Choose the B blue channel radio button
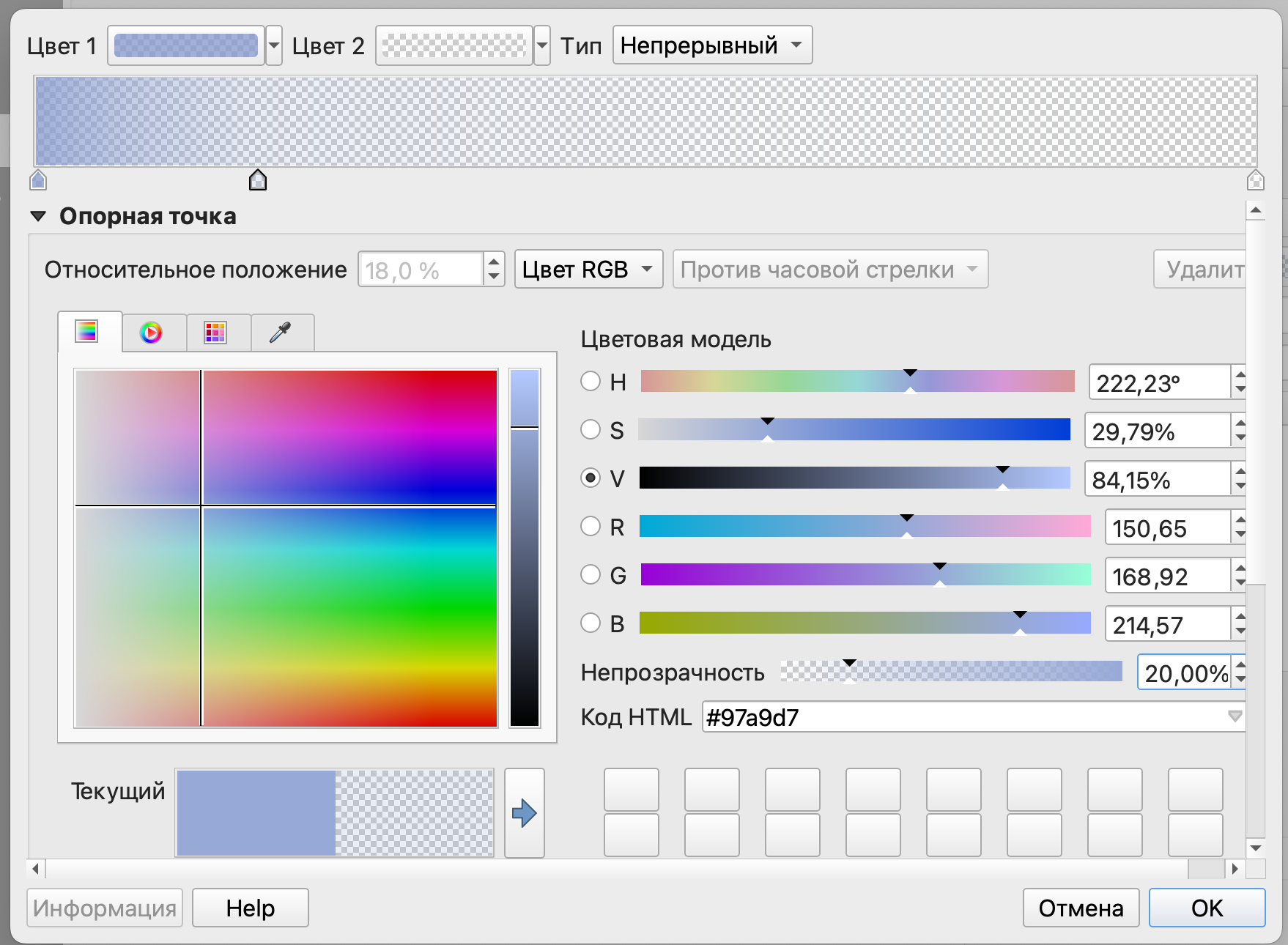Screen dimensions: 1288x945 pos(591,623)
